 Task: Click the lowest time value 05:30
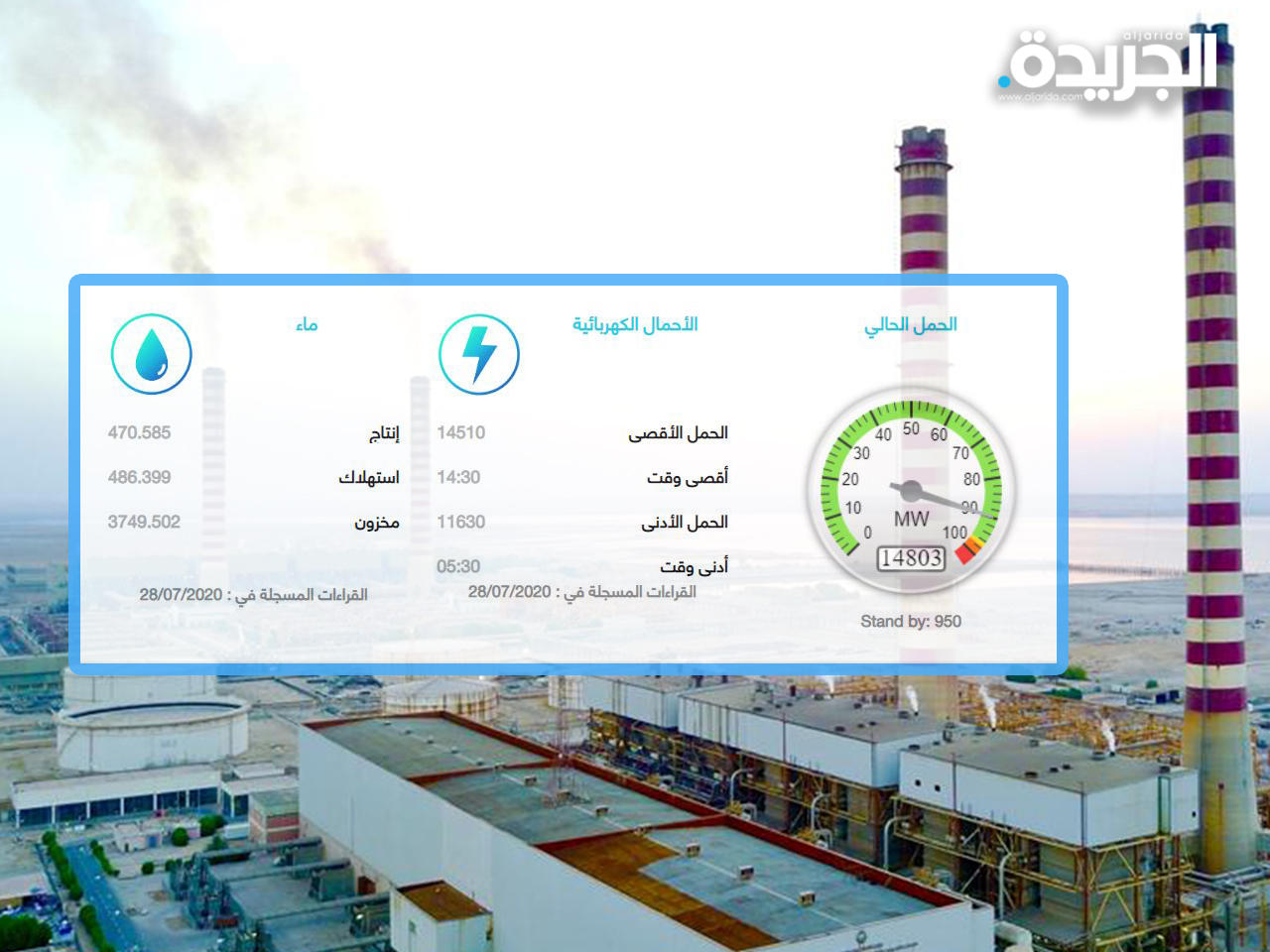(458, 567)
